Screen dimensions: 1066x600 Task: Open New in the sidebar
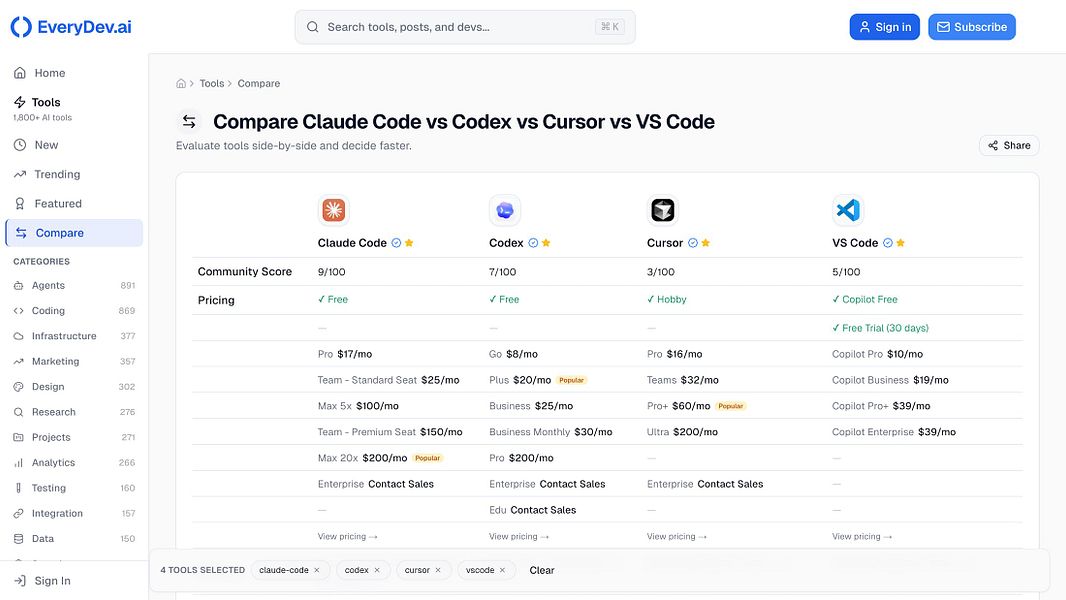click(x=74, y=145)
